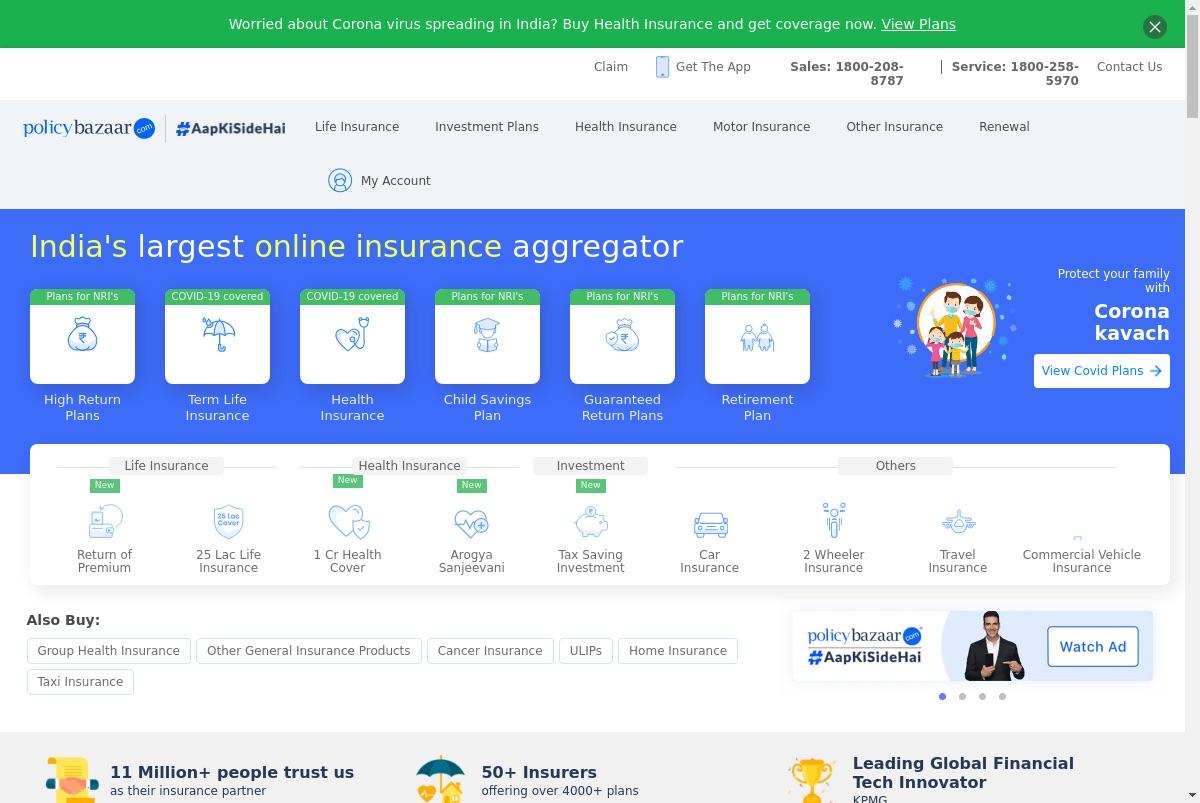Screen dimensions: 1200x803
Task: Follow the View Plans link in banner
Action: click(x=918, y=24)
